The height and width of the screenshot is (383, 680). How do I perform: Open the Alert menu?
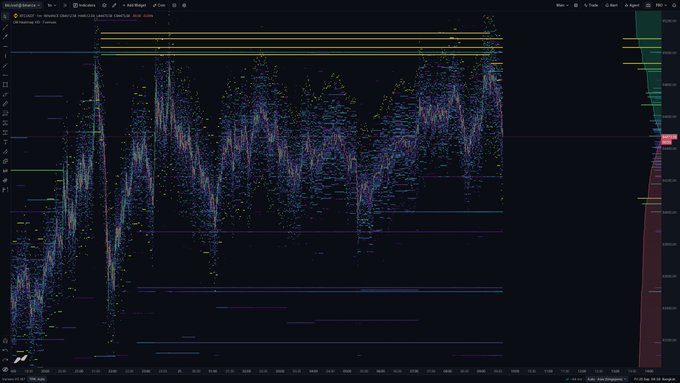click(x=611, y=5)
